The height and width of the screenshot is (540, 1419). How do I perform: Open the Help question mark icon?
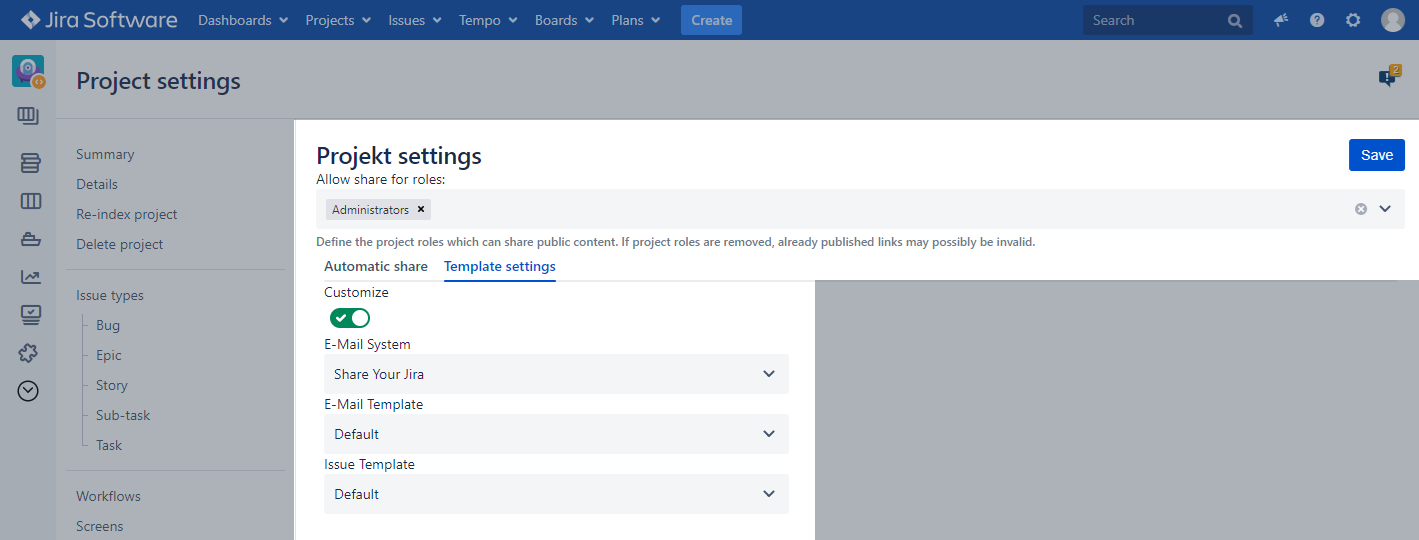[1317, 20]
